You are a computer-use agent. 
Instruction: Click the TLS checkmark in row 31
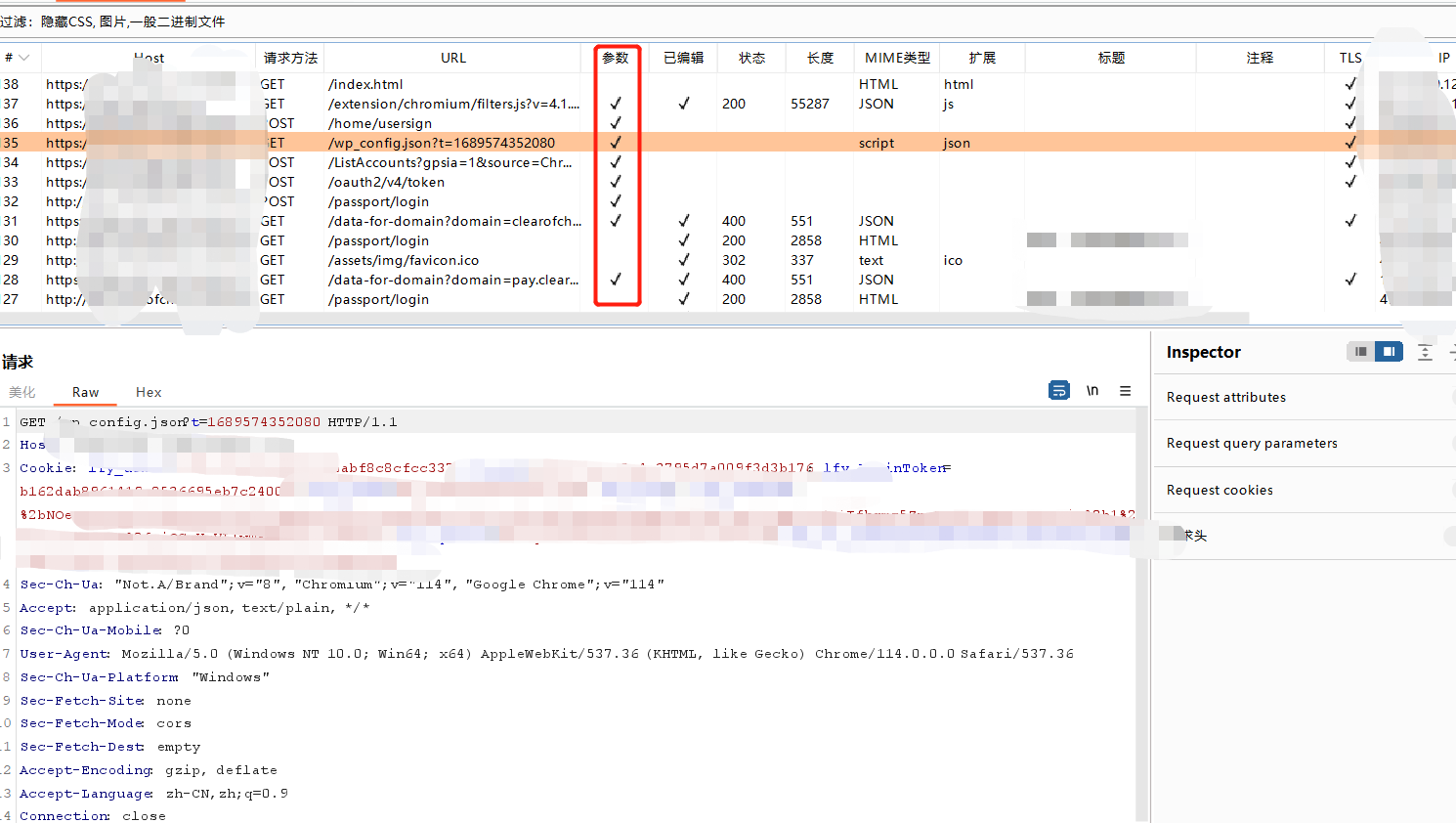1350,221
